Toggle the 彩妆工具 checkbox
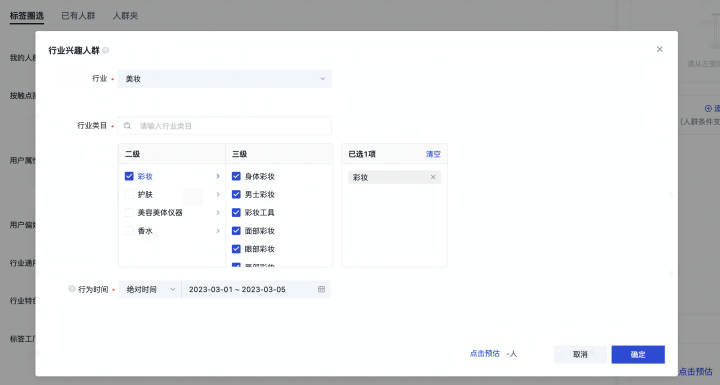Image resolution: width=720 pixels, height=385 pixels. pyautogui.click(x=236, y=212)
